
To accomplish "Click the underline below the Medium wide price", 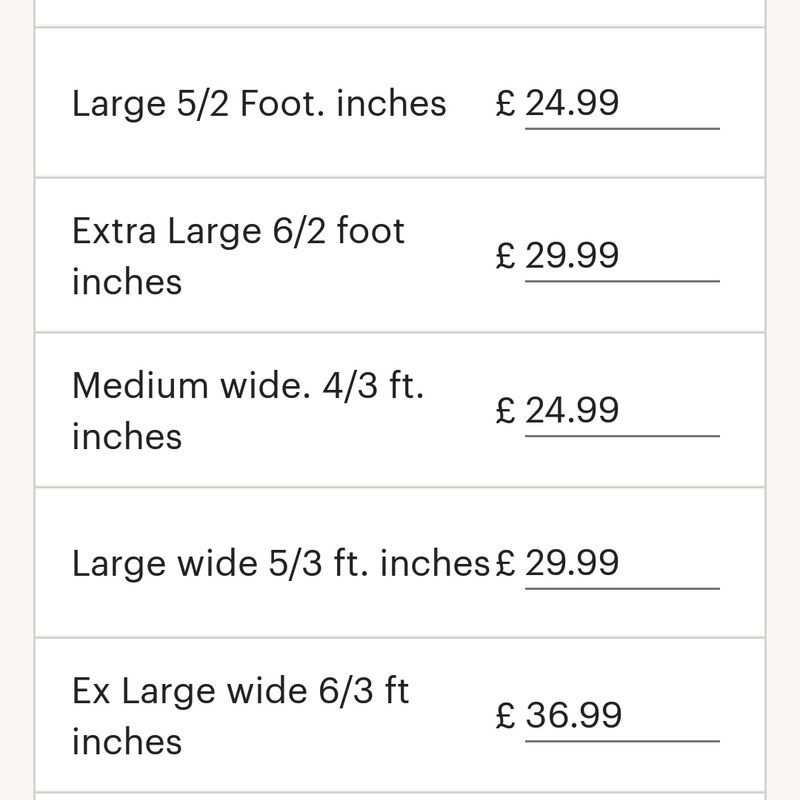I will point(622,435).
